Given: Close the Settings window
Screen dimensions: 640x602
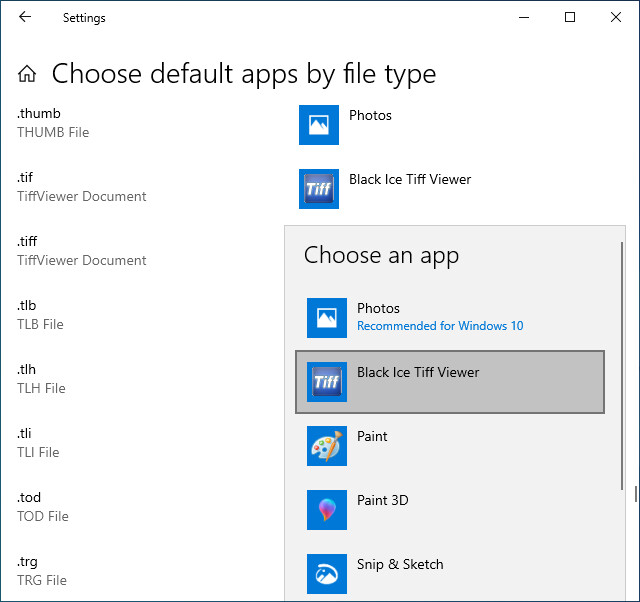Looking at the screenshot, I should (616, 17).
